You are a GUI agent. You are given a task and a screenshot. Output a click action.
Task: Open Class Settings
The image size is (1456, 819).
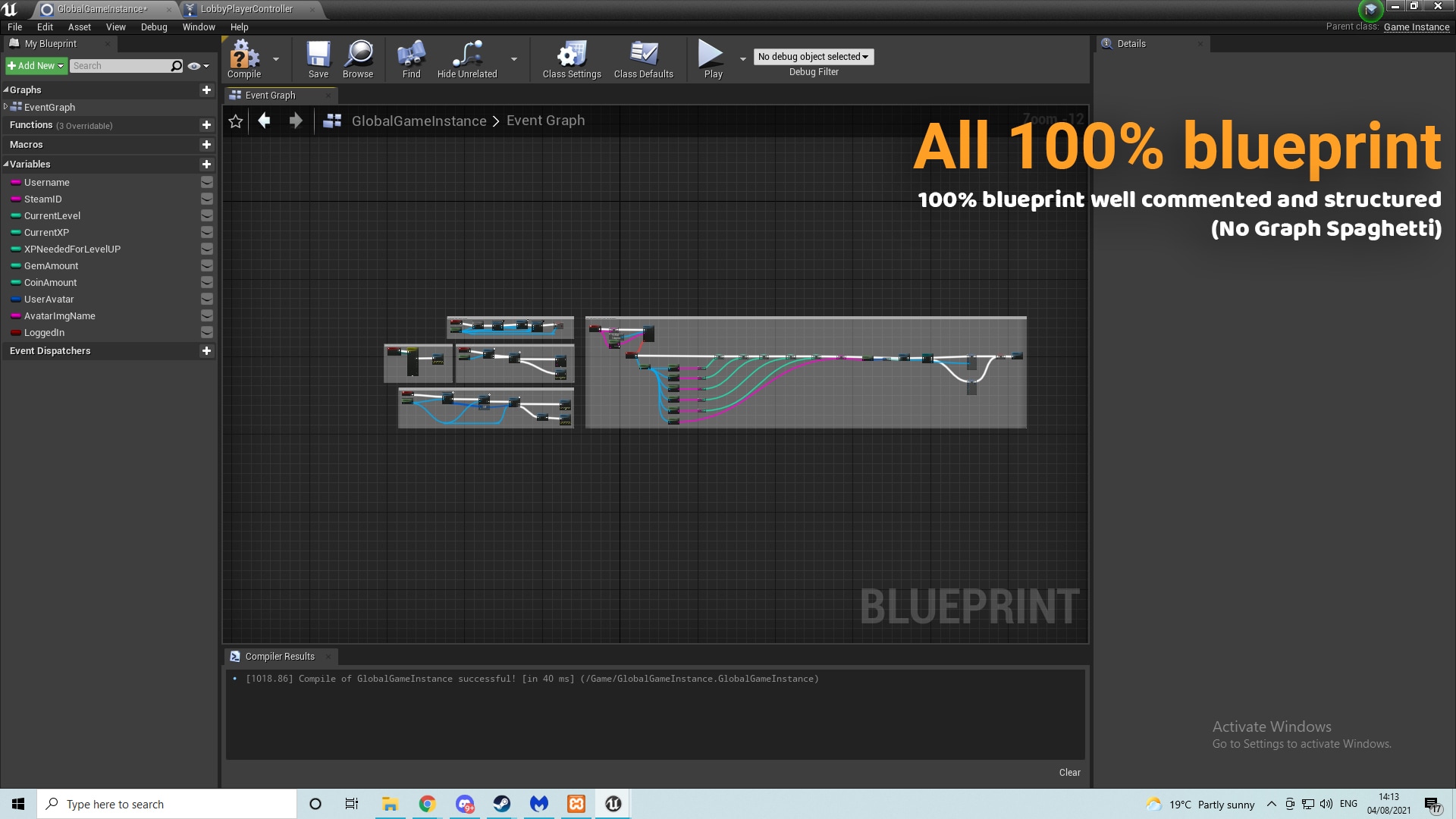click(572, 59)
